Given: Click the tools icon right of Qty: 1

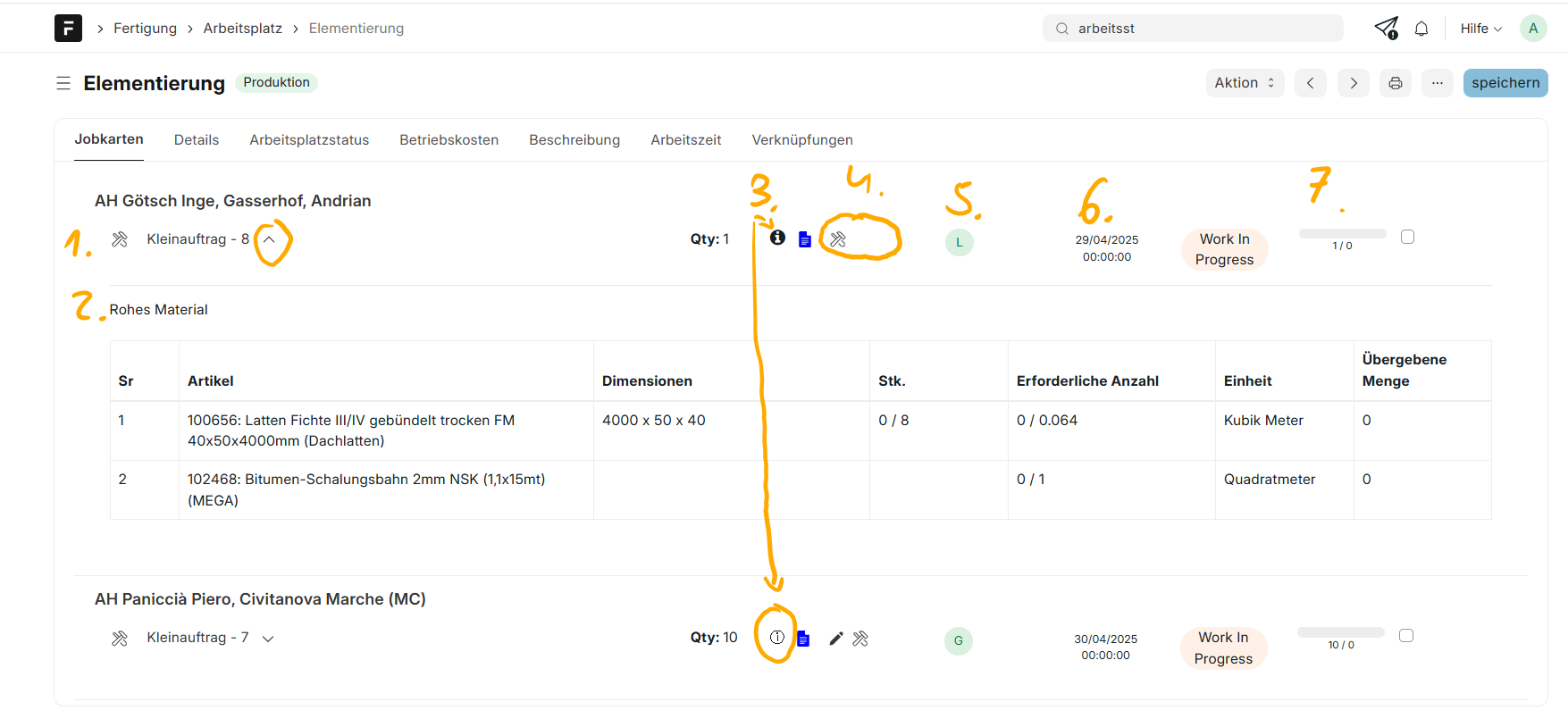Looking at the screenshot, I should tap(838, 239).
